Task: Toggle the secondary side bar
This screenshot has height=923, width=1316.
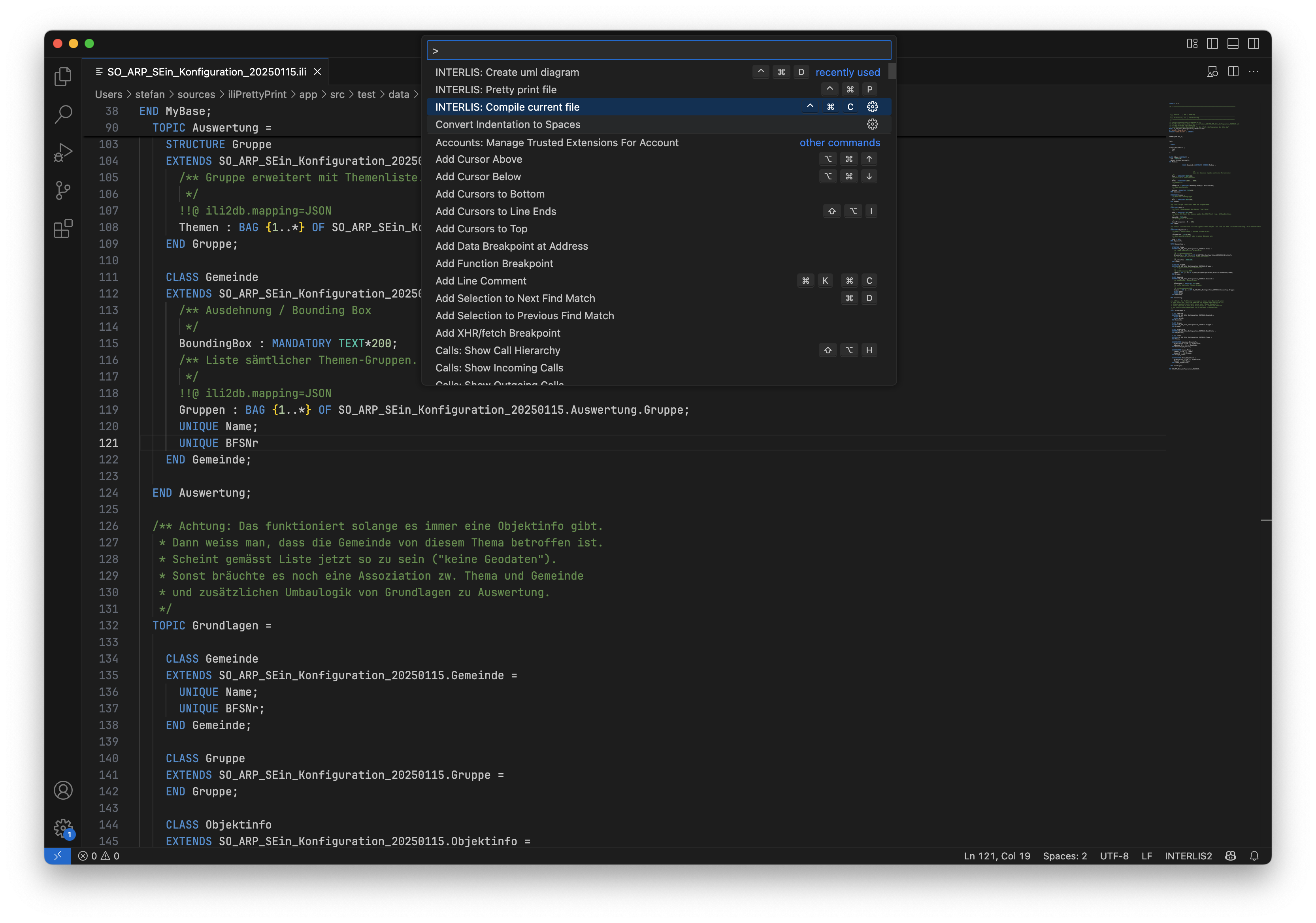Action: click(1254, 43)
